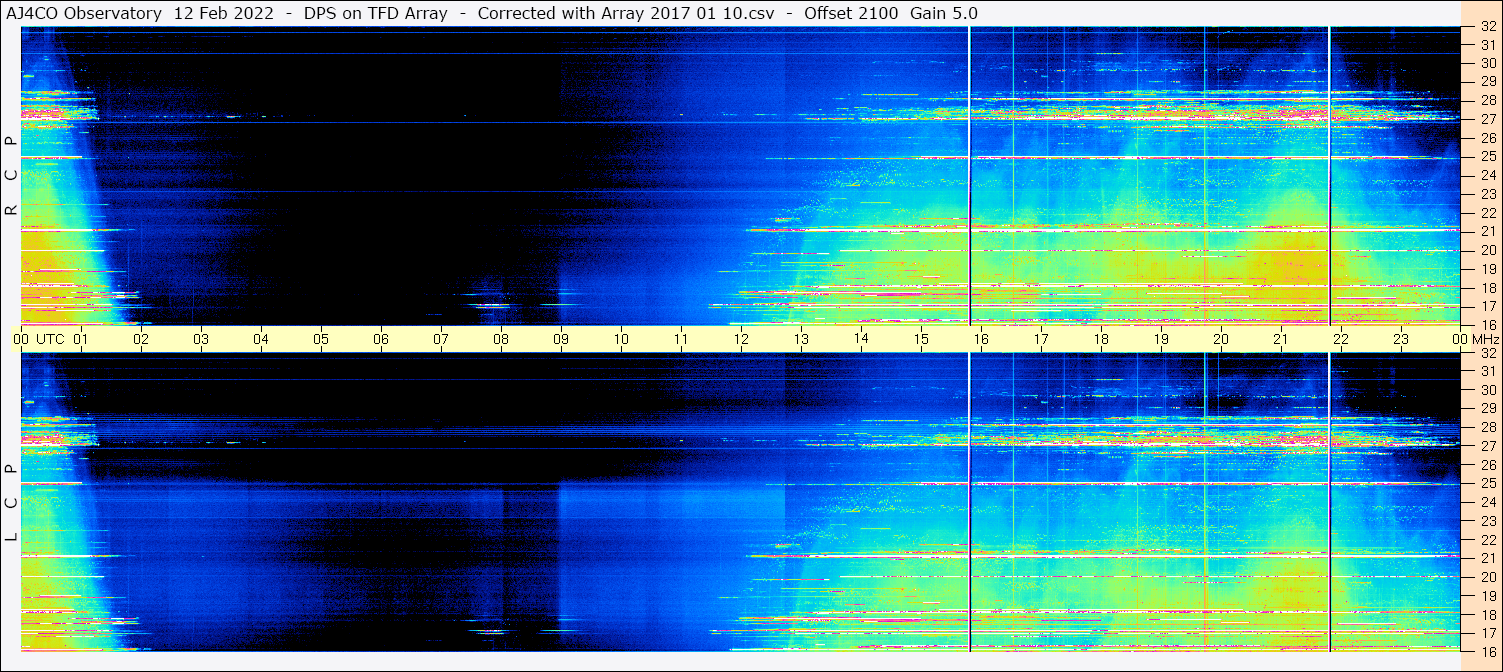The height and width of the screenshot is (672, 1503).
Task: Click the 32 MHz label of RCP panel
Action: [x=1487, y=27]
